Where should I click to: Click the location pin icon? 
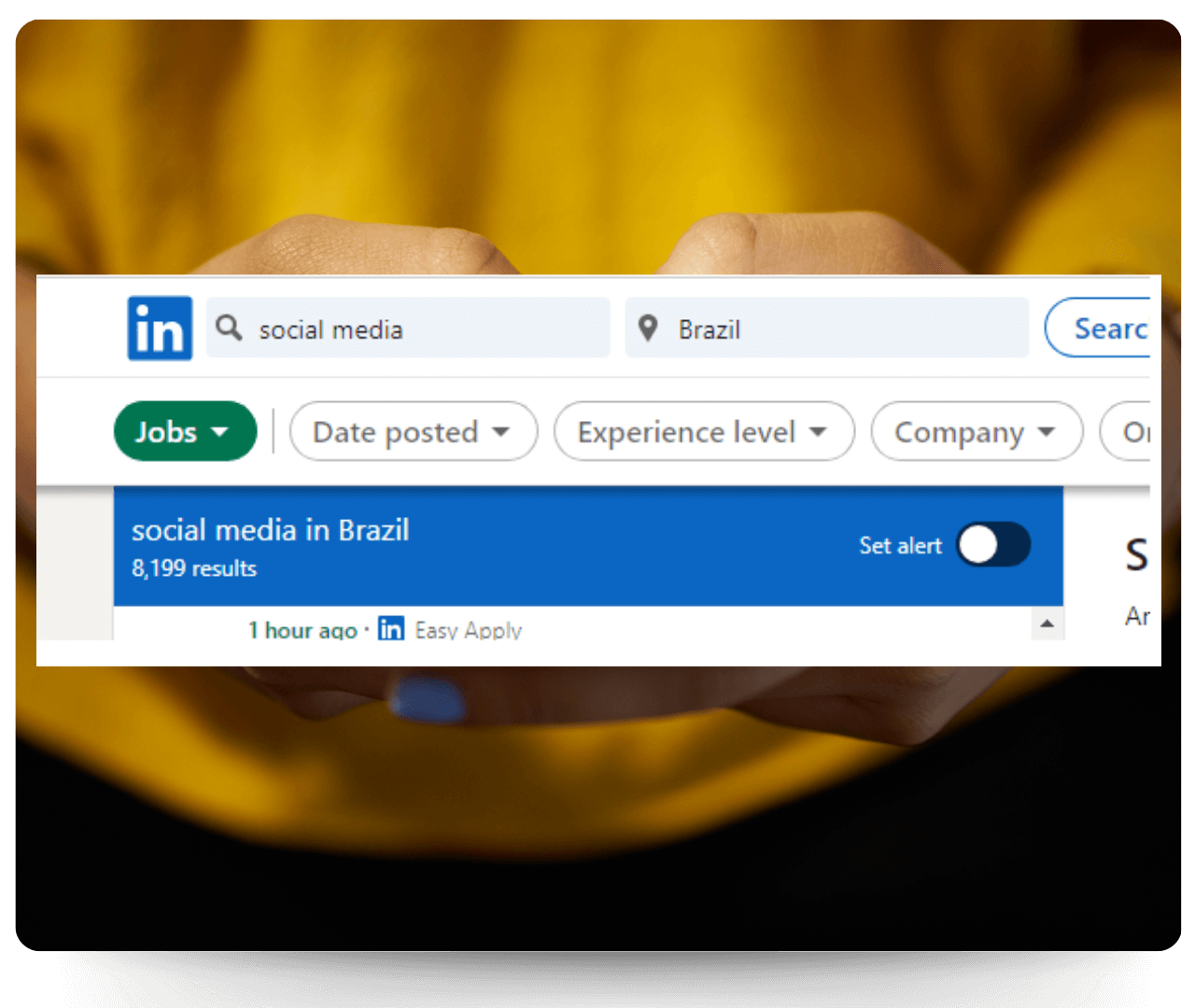(x=648, y=329)
